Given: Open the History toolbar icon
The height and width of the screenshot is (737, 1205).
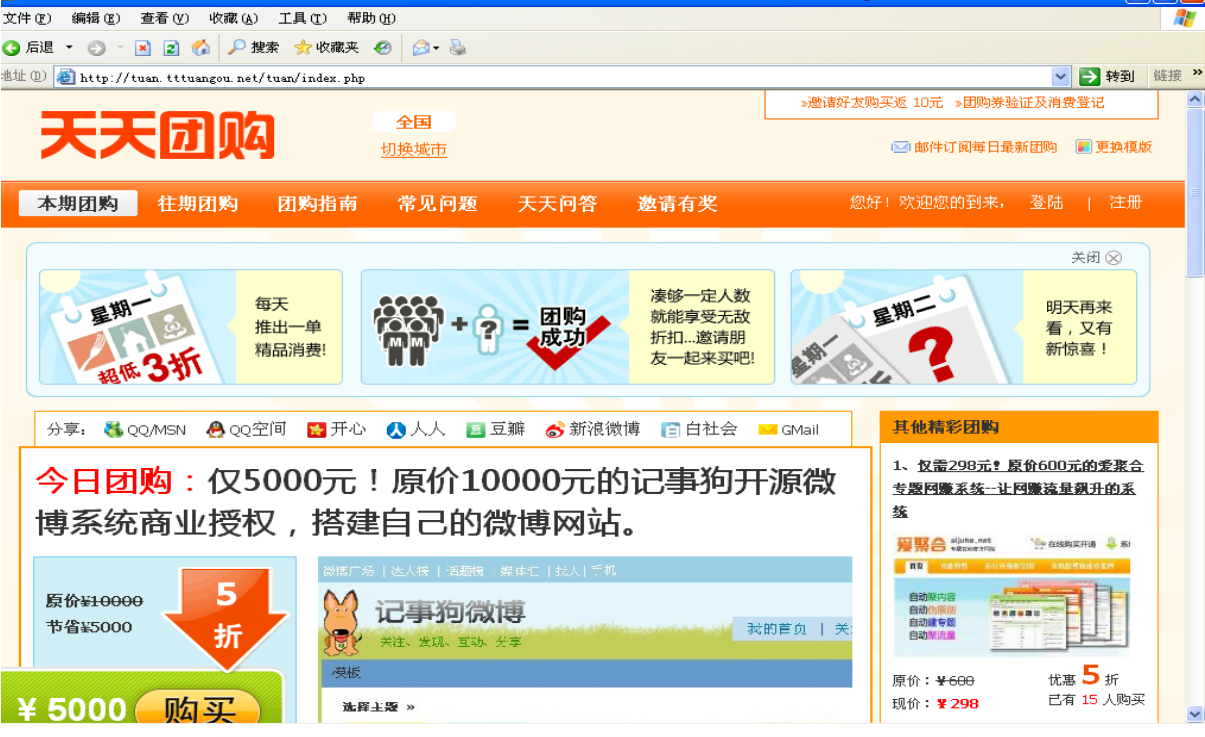Looking at the screenshot, I should click(383, 47).
